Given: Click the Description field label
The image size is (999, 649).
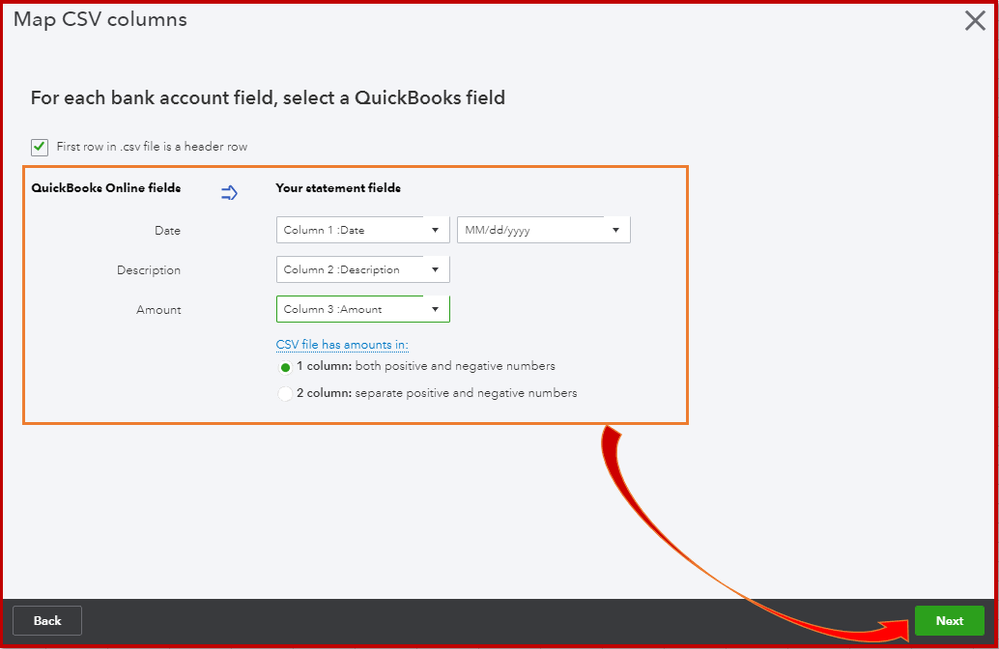Looking at the screenshot, I should [x=148, y=270].
